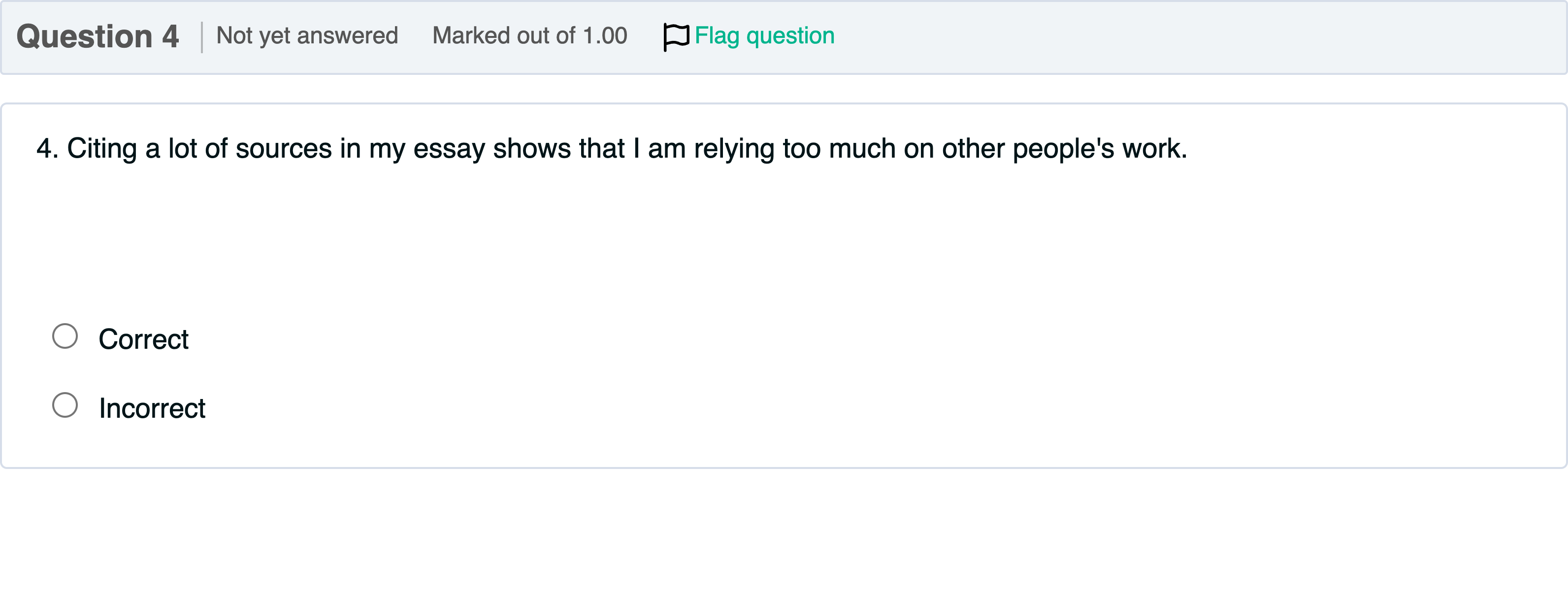
Task: Click the vertical divider after Question 4
Action: pyautogui.click(x=201, y=37)
